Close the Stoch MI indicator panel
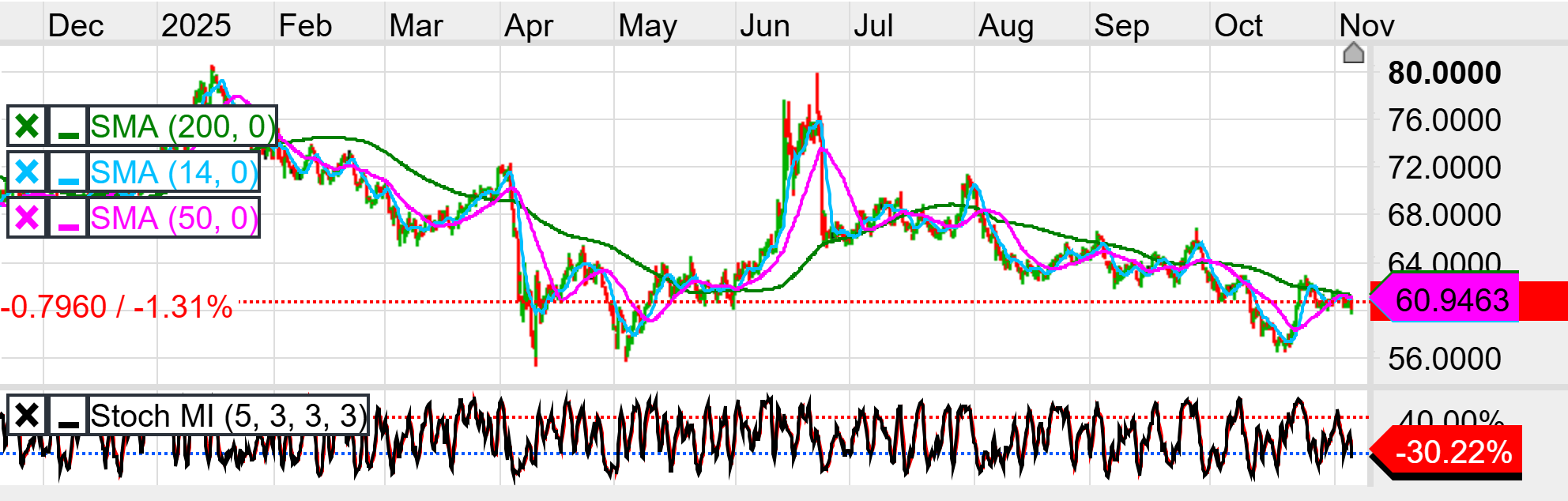This screenshot has height=501, width=1568. point(27,416)
